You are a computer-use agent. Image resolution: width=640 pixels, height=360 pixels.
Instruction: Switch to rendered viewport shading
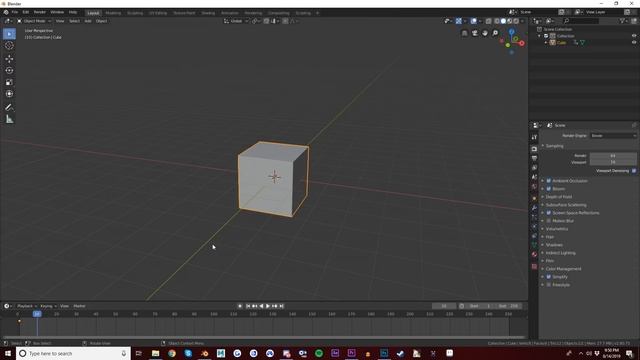click(516, 21)
